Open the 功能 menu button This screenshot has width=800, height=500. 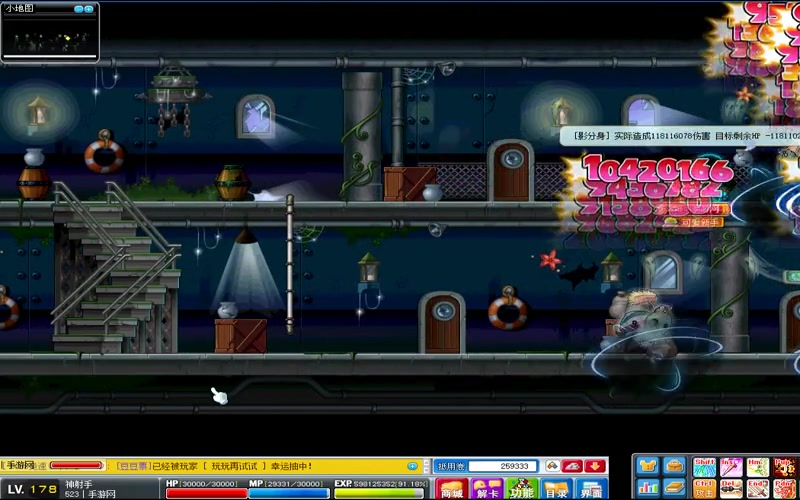[x=521, y=489]
